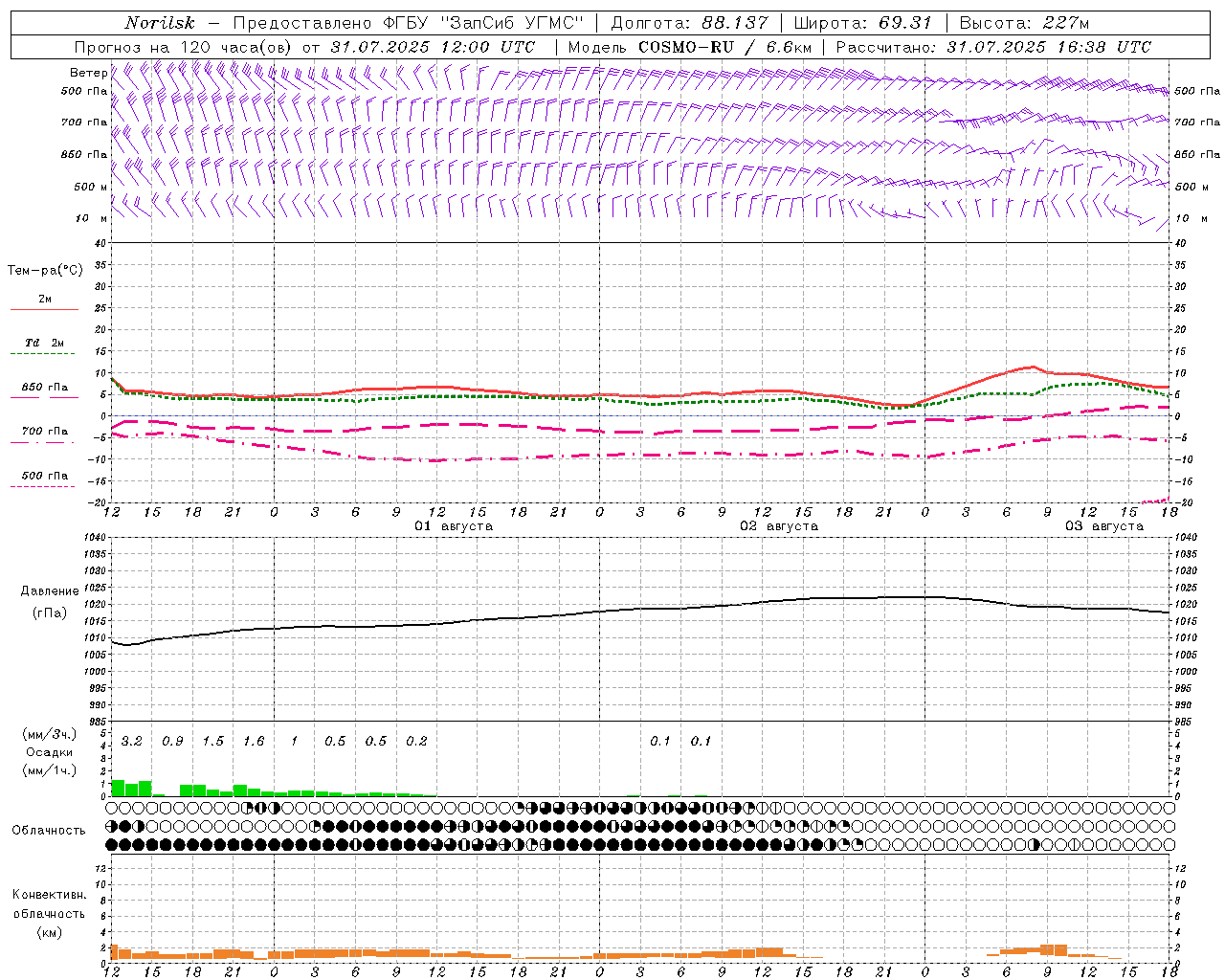Click the "Тем-ра(°C)" axis label
Viewport: 1225px width, 980px height.
click(x=45, y=271)
